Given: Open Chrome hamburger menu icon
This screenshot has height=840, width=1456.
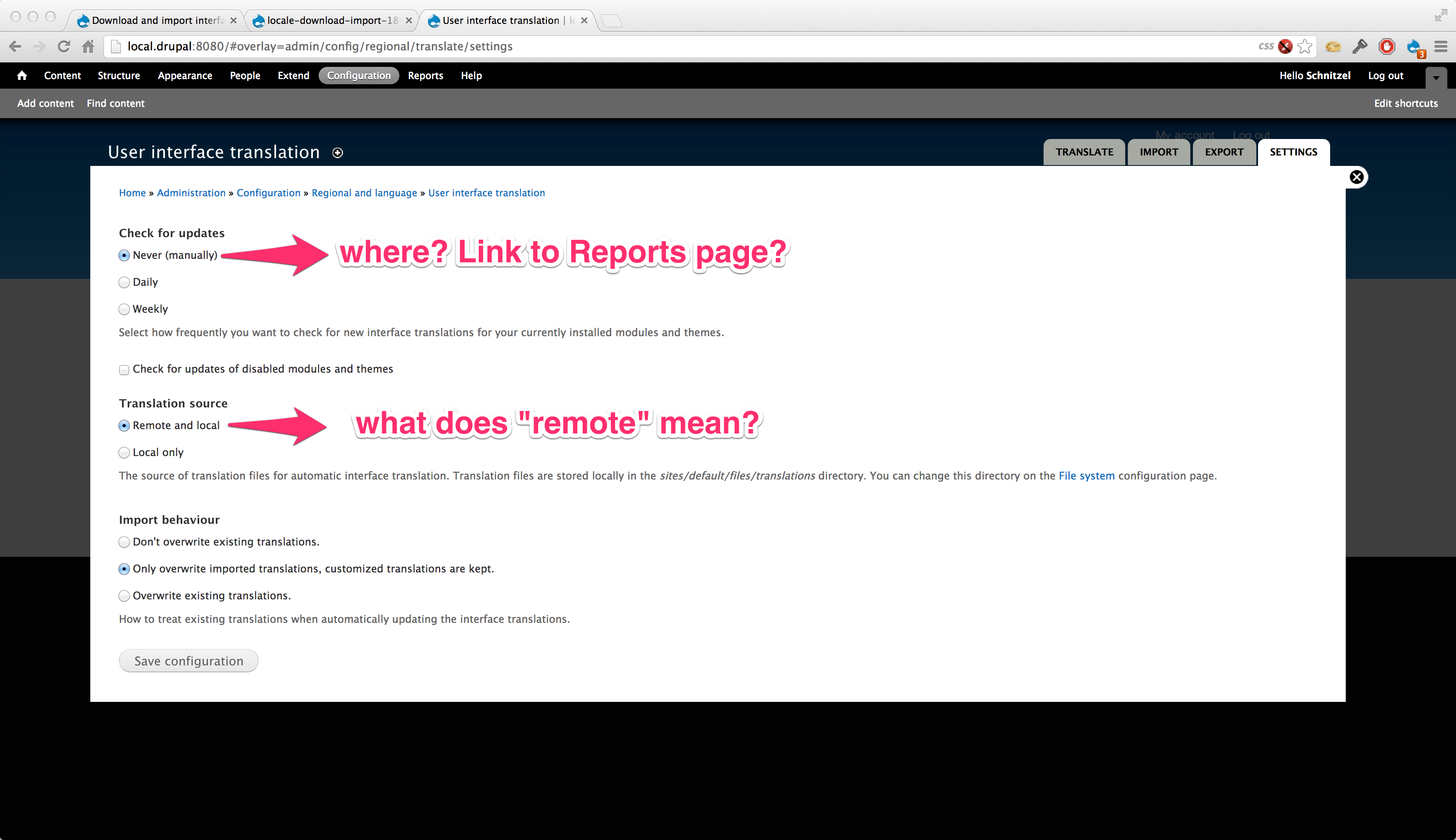Looking at the screenshot, I should [1440, 46].
